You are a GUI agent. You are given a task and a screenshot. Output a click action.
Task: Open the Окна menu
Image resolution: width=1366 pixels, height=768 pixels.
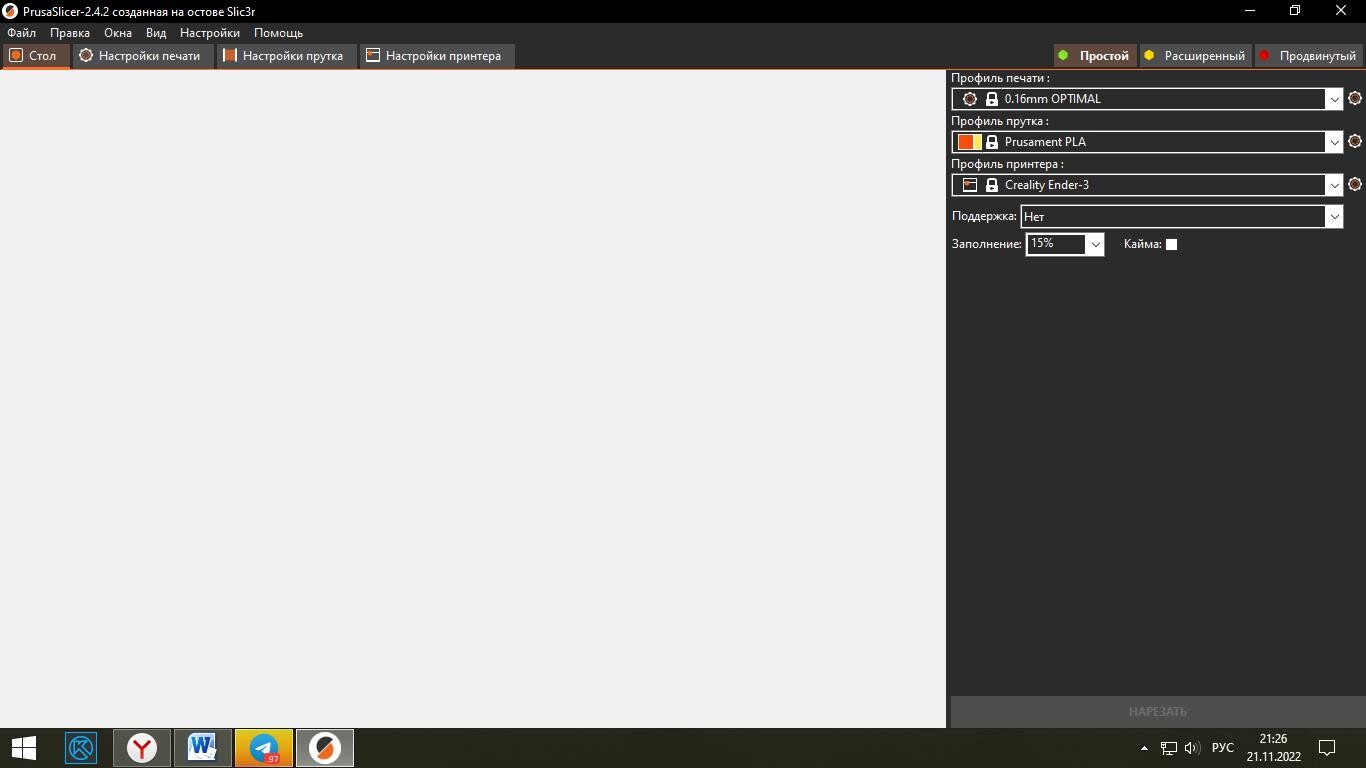118,33
